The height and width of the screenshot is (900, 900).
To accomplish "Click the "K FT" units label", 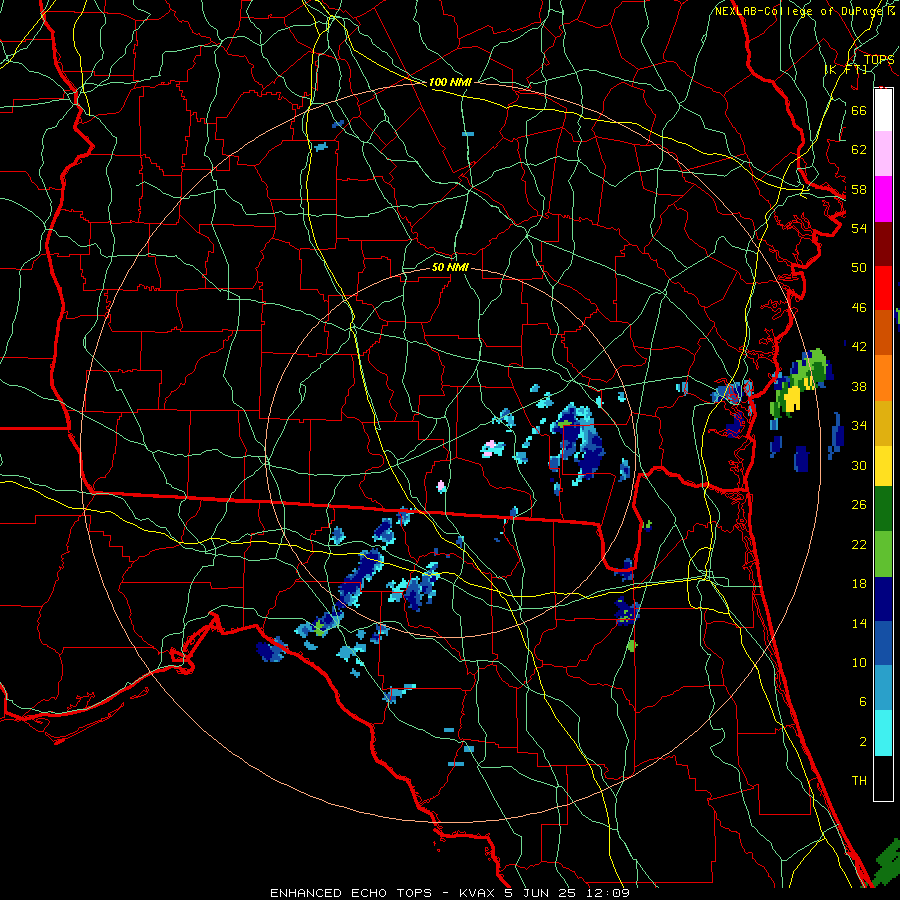I will [846, 69].
